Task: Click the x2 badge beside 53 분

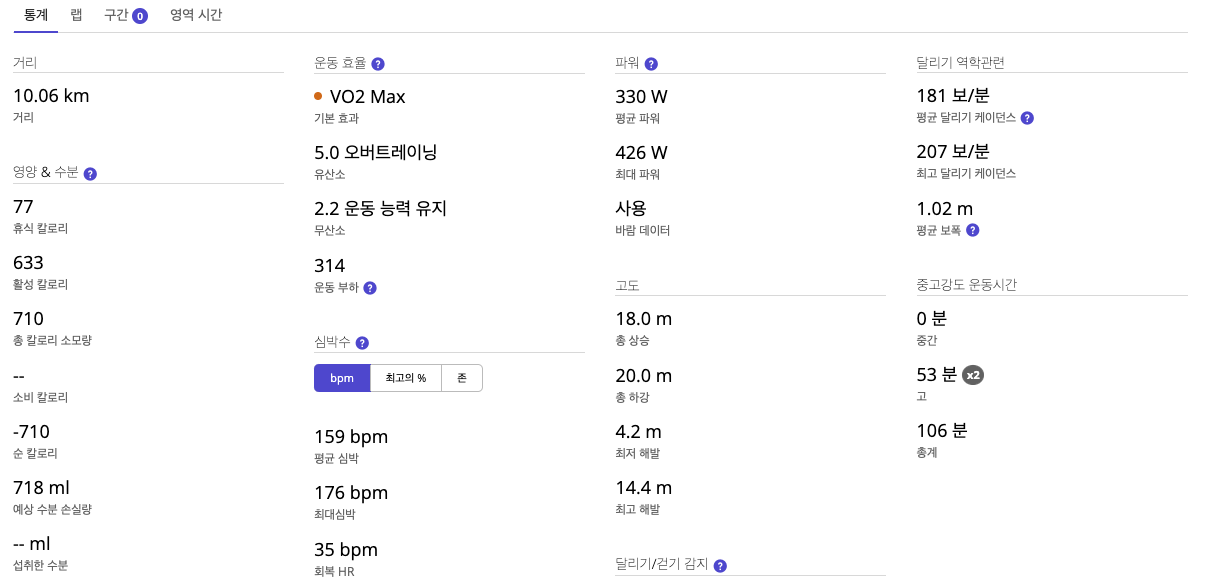Action: (x=973, y=375)
